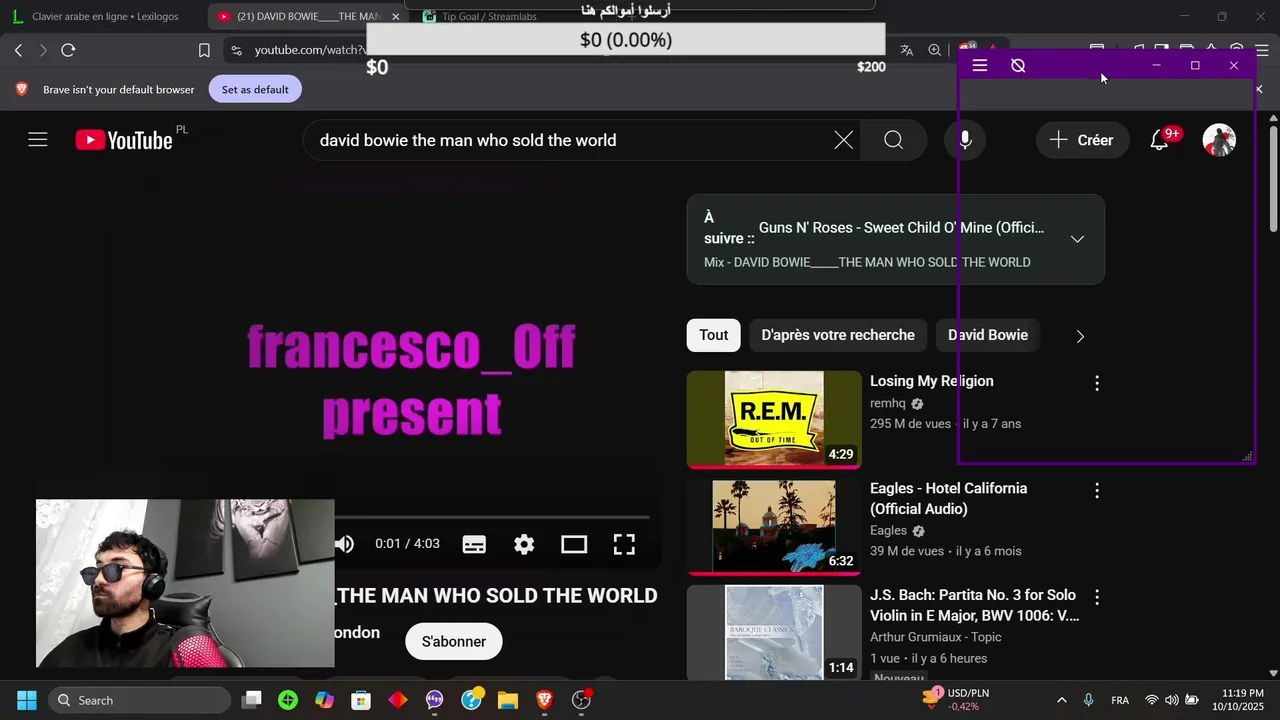The image size is (1280, 720).
Task: Switch player to theater mode
Action: tap(574, 544)
